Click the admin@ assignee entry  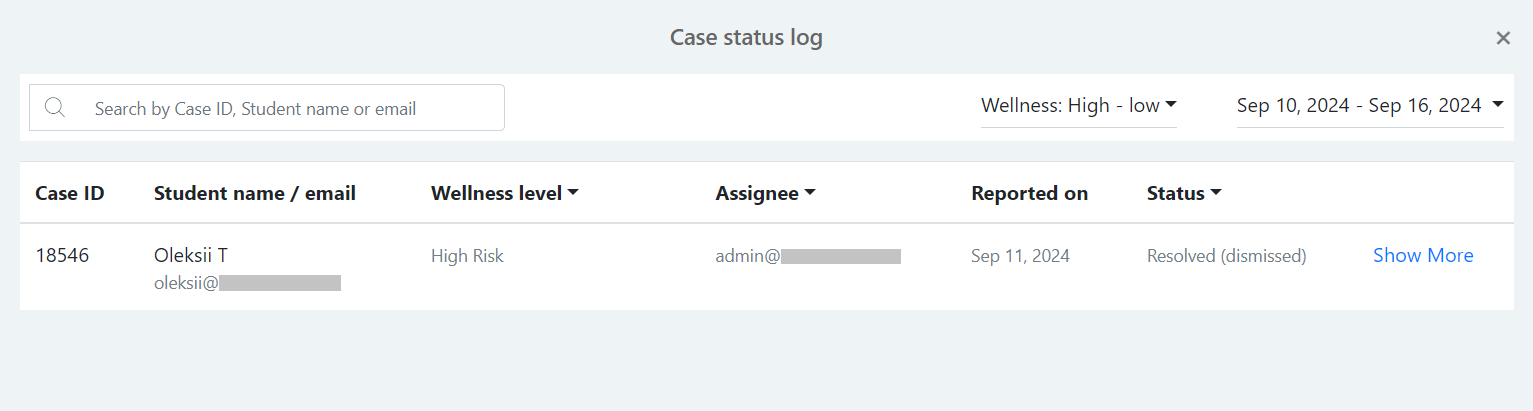pyautogui.click(x=808, y=256)
